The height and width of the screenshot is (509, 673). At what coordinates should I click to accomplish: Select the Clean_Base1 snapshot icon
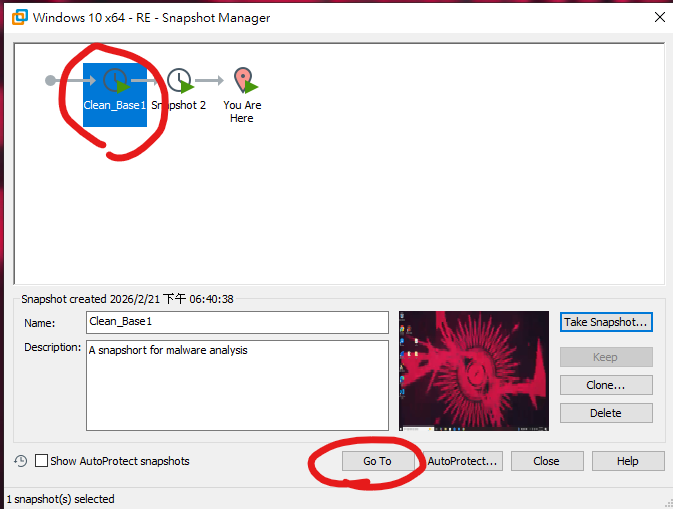[x=116, y=82]
